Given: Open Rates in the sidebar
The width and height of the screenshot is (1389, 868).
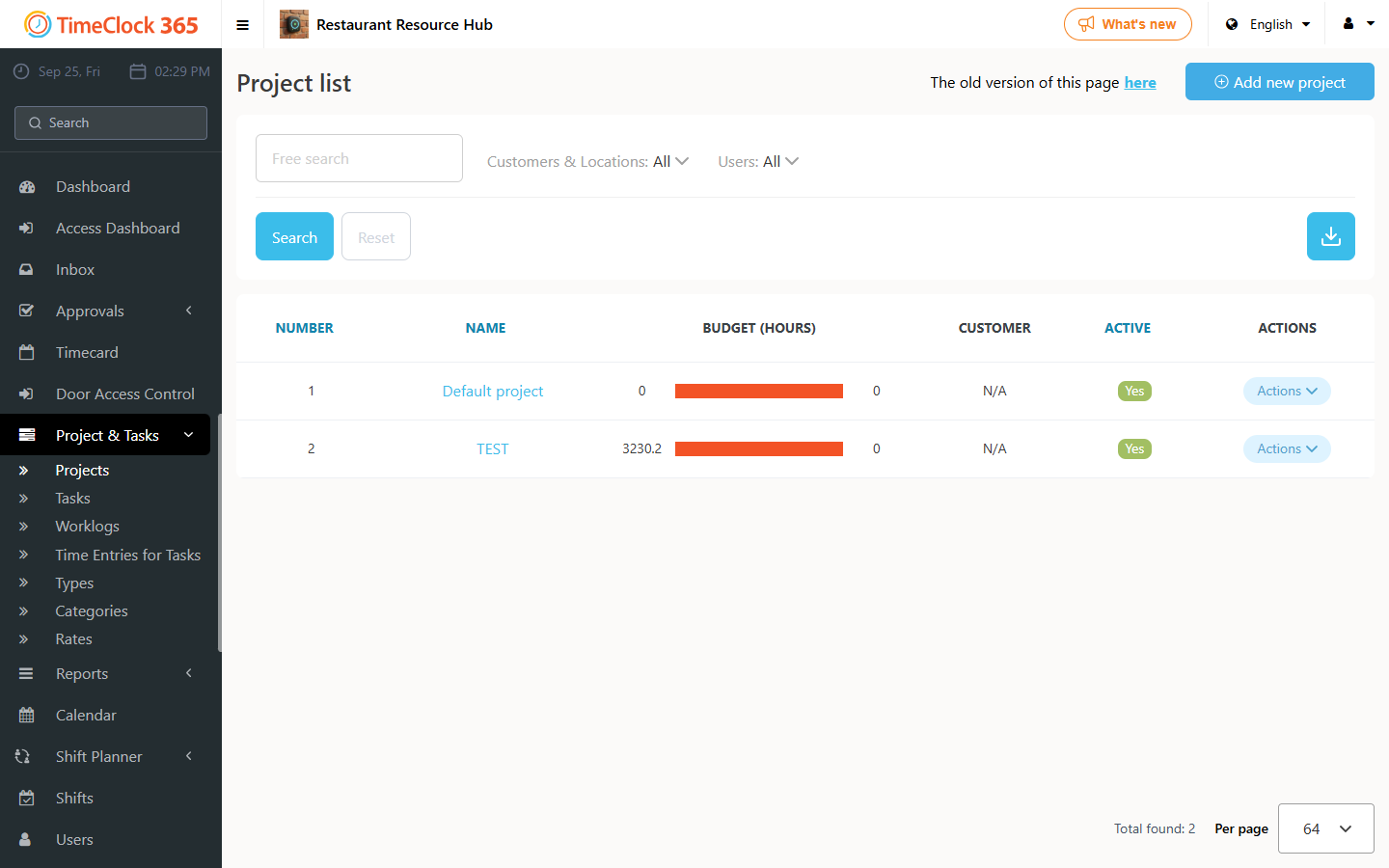Looking at the screenshot, I should point(73,639).
